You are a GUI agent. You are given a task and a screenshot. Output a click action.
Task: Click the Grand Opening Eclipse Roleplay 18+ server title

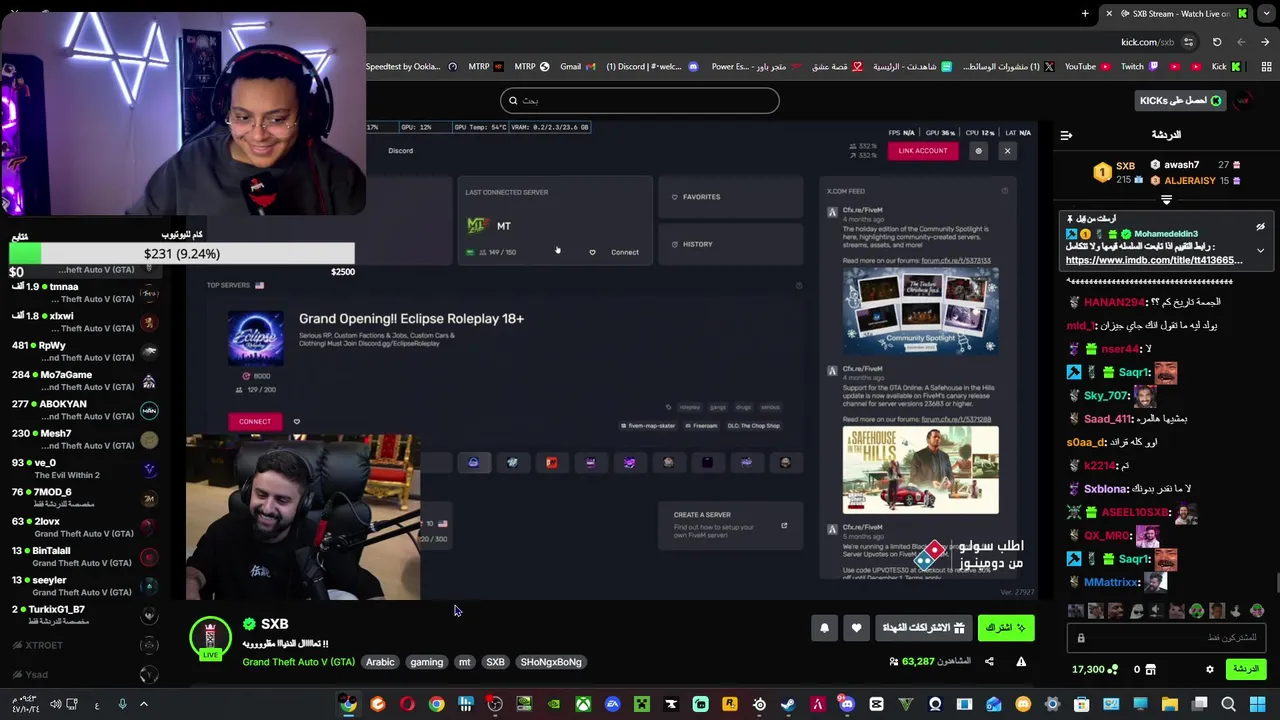pos(411,318)
